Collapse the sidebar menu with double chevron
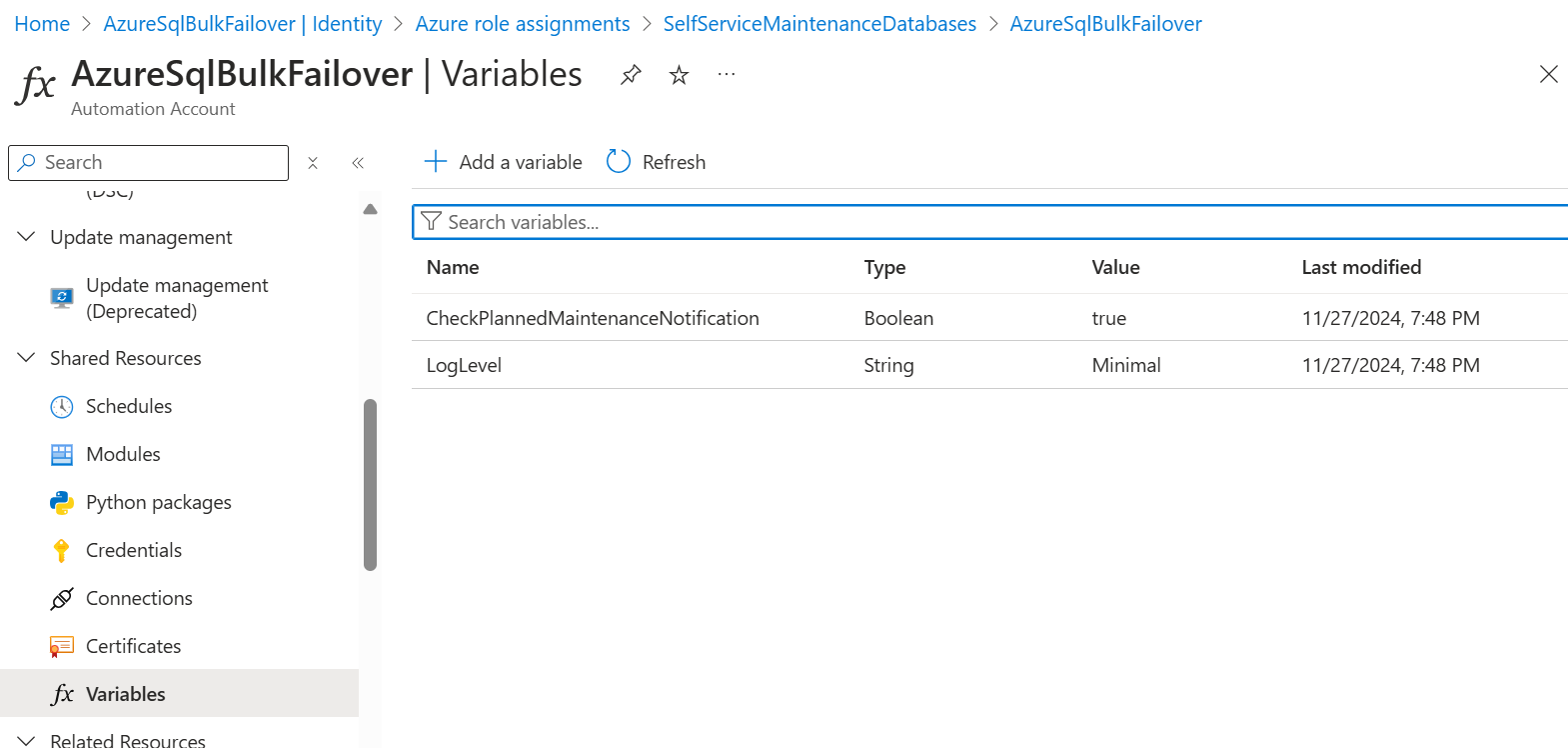 point(358,163)
